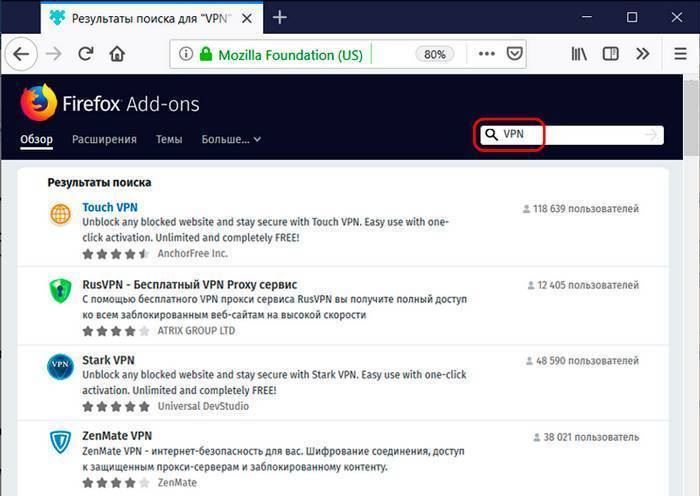Maximize the Firefox window
This screenshot has width=700, height=496.
(x=632, y=17)
